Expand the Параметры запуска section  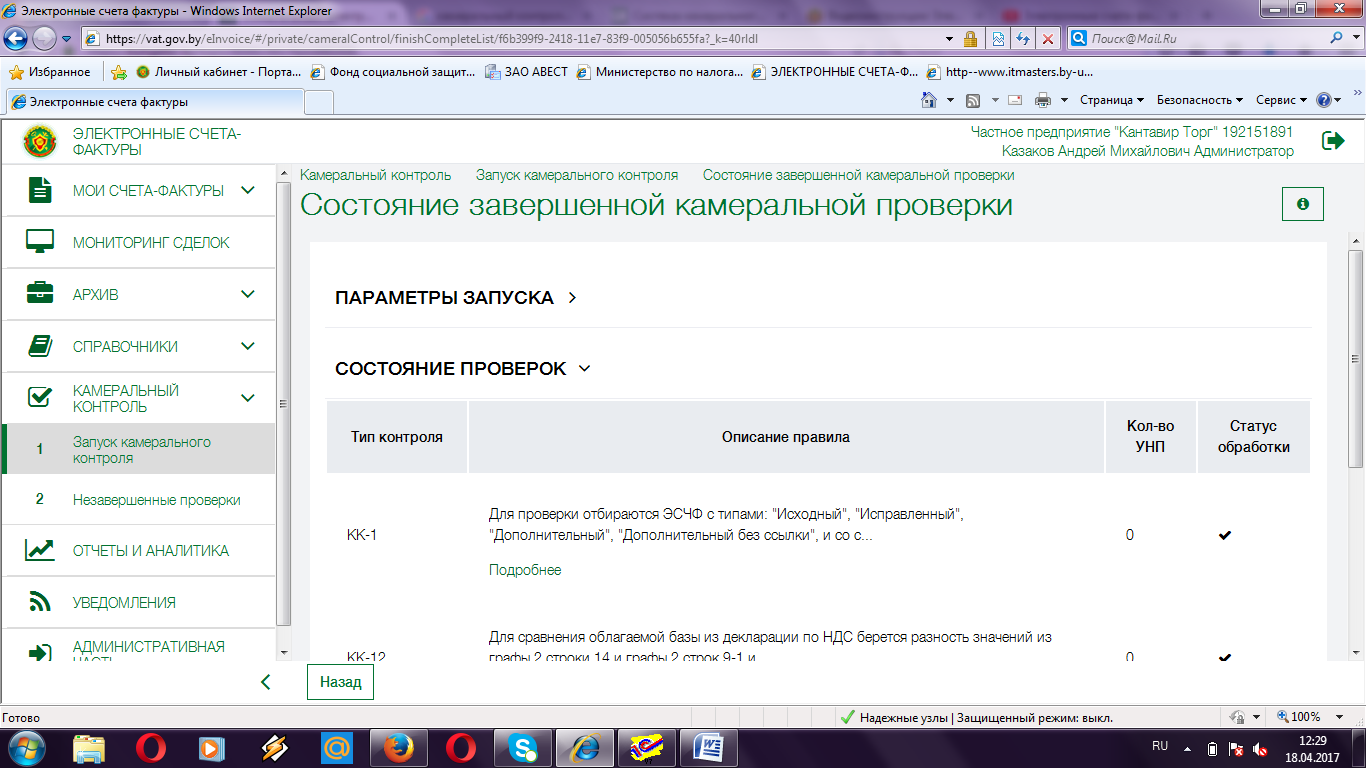pyautogui.click(x=572, y=298)
